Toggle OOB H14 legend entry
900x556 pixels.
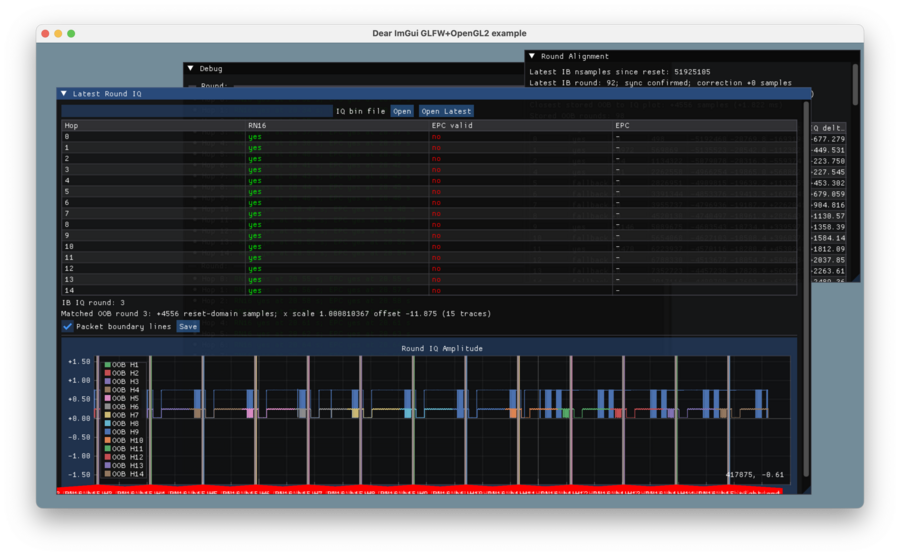123,475
